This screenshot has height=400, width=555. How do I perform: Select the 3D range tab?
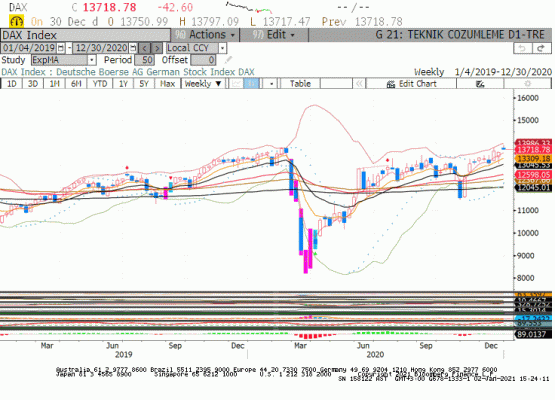pos(33,84)
